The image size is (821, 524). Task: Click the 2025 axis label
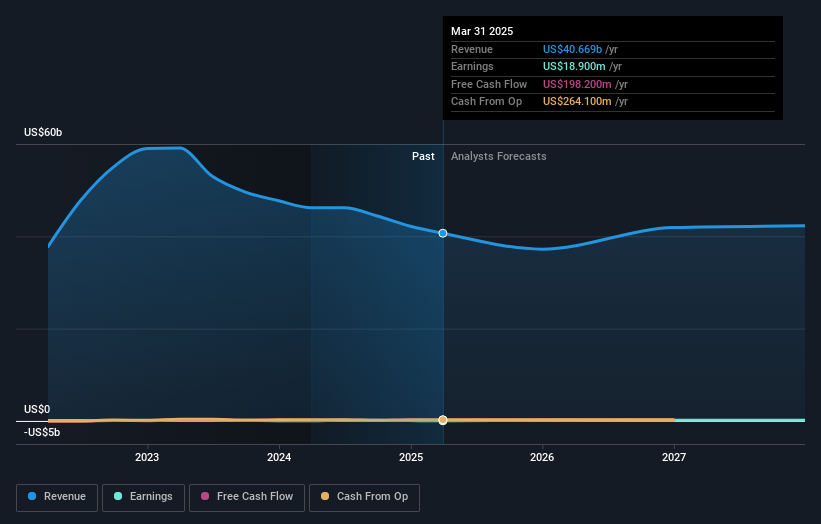click(411, 457)
